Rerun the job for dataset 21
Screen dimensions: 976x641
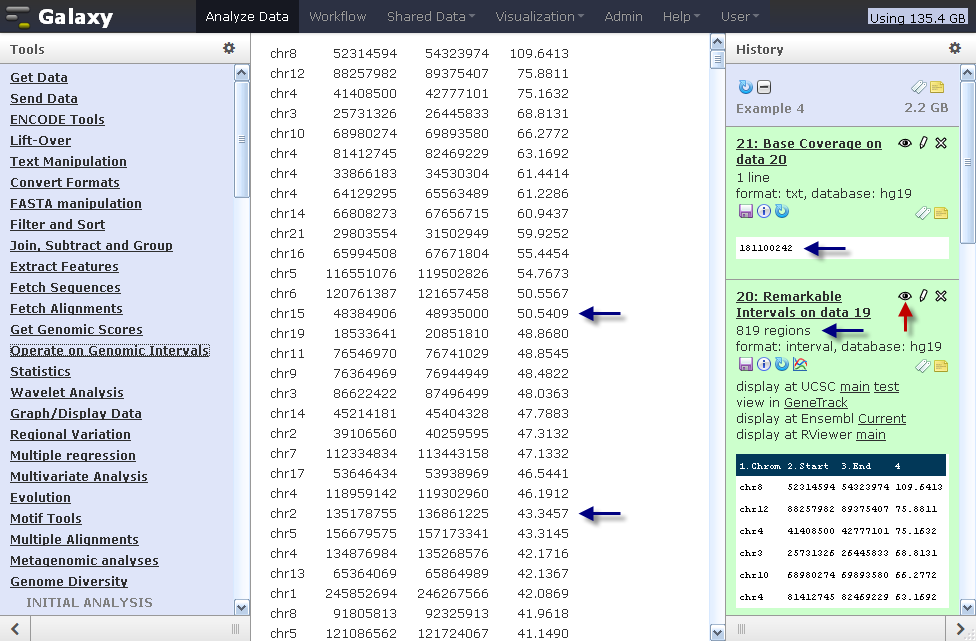click(782, 212)
